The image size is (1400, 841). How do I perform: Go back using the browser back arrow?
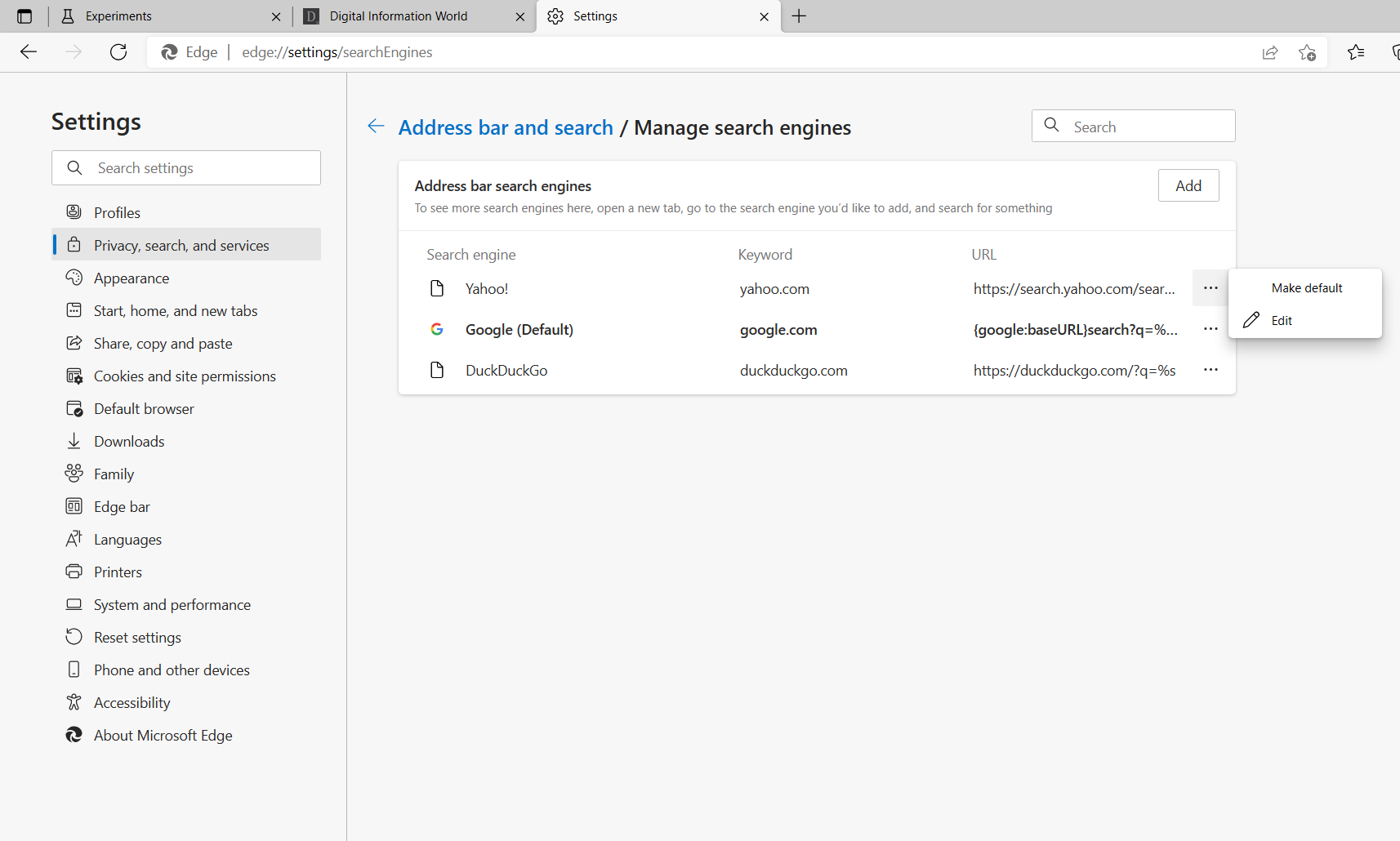click(29, 52)
